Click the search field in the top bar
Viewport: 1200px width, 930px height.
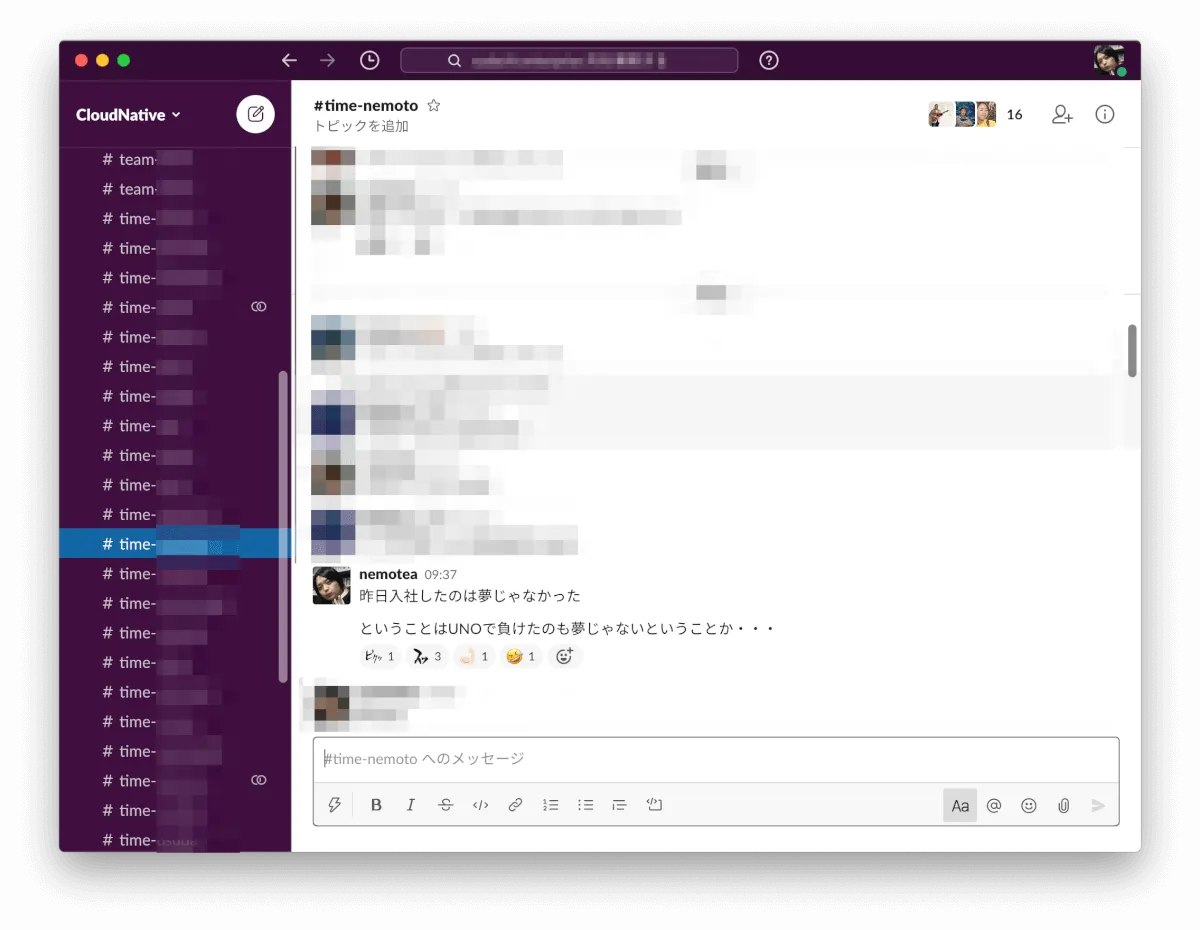click(x=569, y=60)
